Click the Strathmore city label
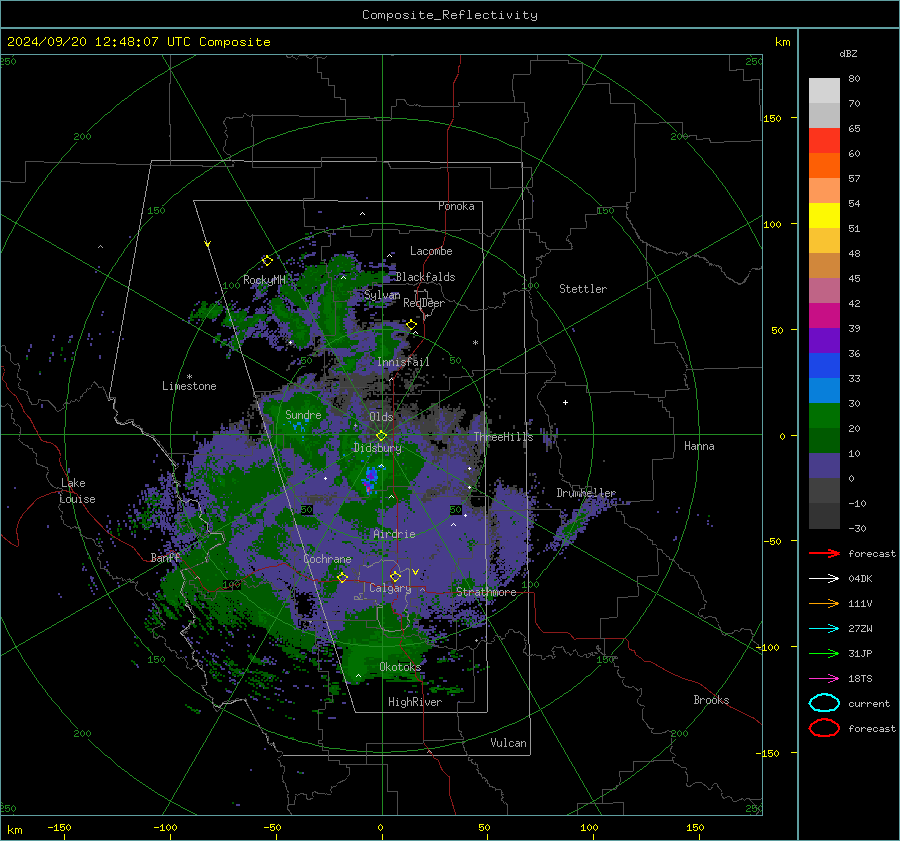 click(486, 592)
